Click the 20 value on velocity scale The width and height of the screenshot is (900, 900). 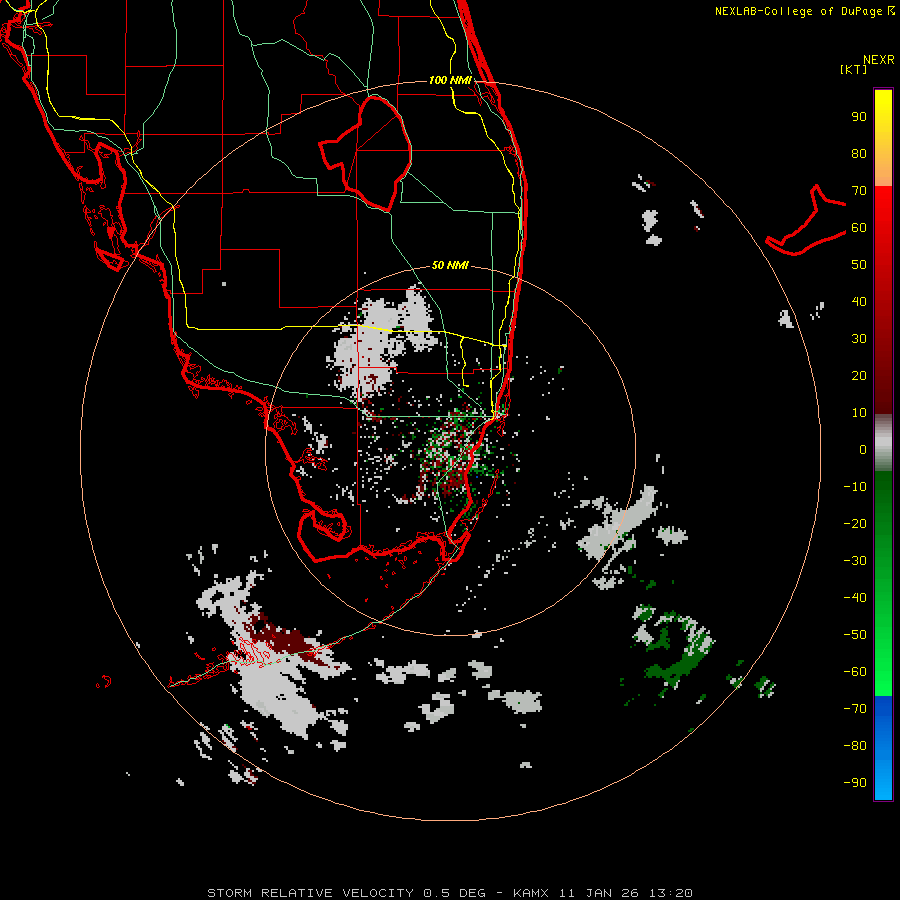(859, 376)
